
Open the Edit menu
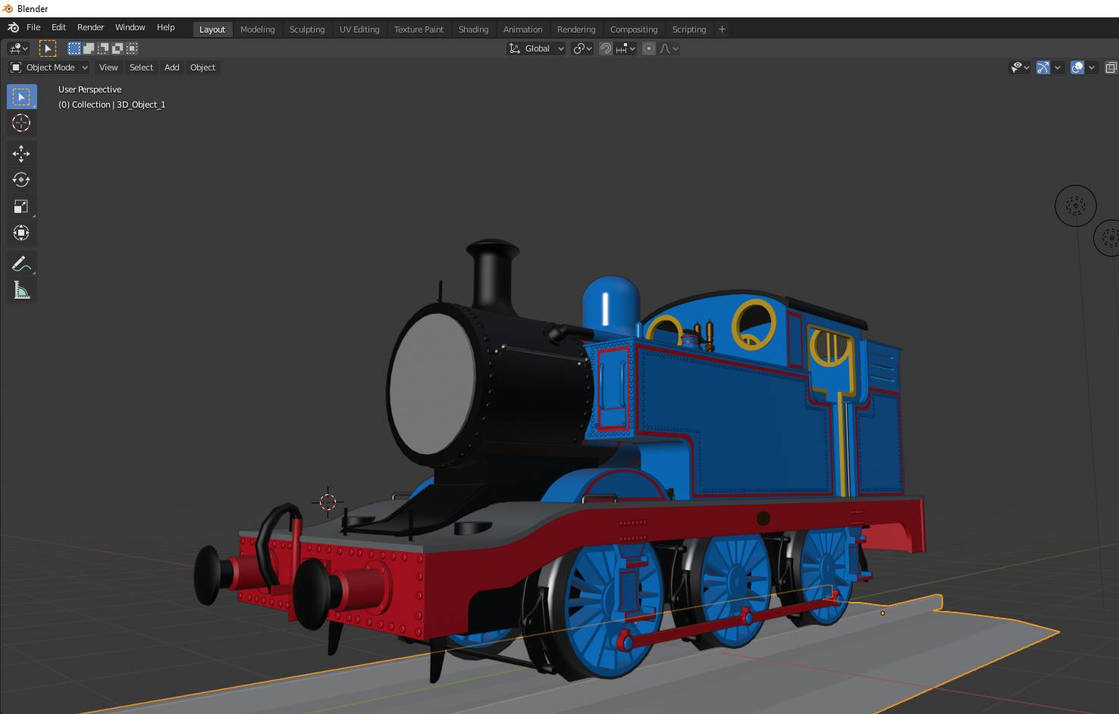click(x=59, y=27)
